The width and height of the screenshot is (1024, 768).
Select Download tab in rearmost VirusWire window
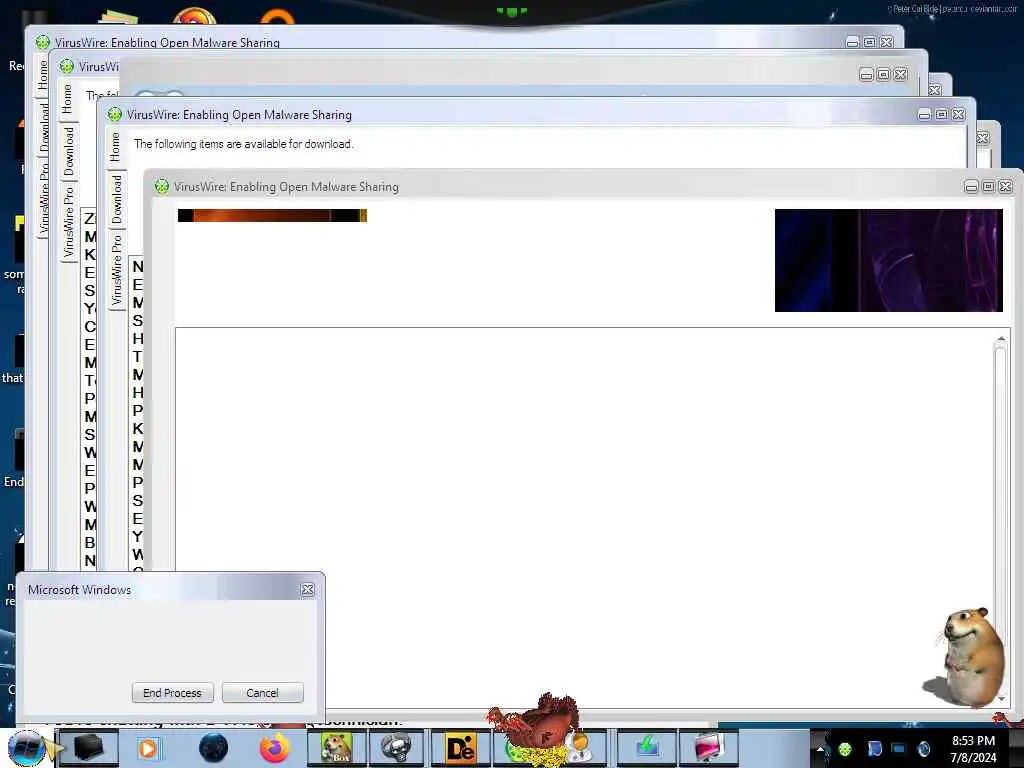[x=44, y=126]
